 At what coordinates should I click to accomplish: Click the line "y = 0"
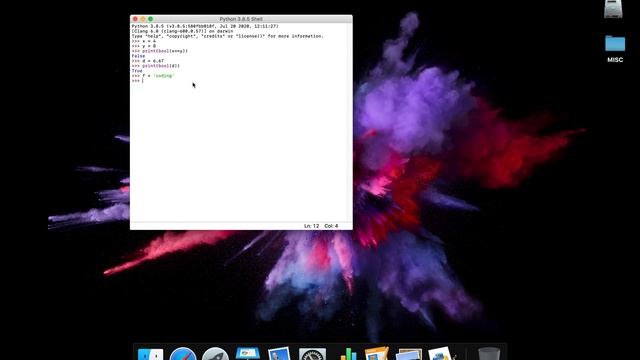click(x=143, y=46)
